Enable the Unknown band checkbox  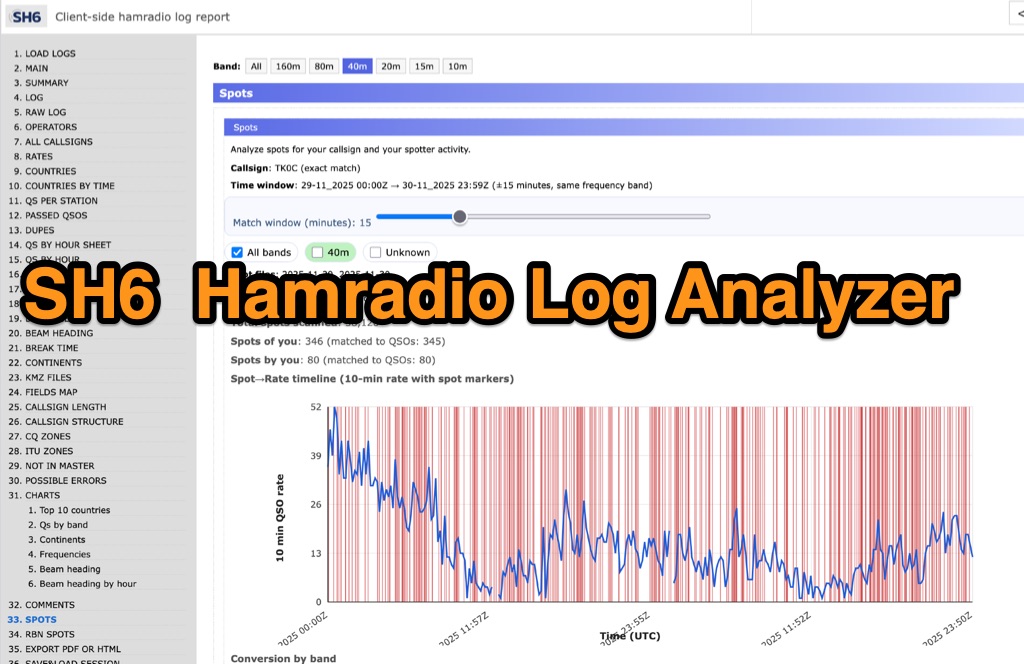(x=375, y=252)
